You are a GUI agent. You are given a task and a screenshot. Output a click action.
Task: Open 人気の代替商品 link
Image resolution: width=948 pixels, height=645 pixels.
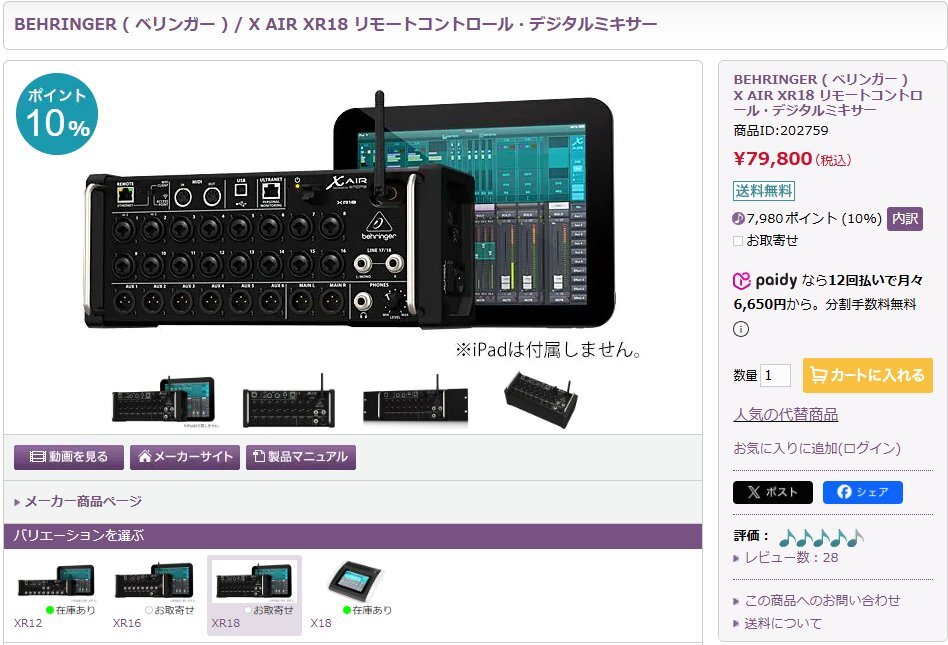tap(785, 415)
